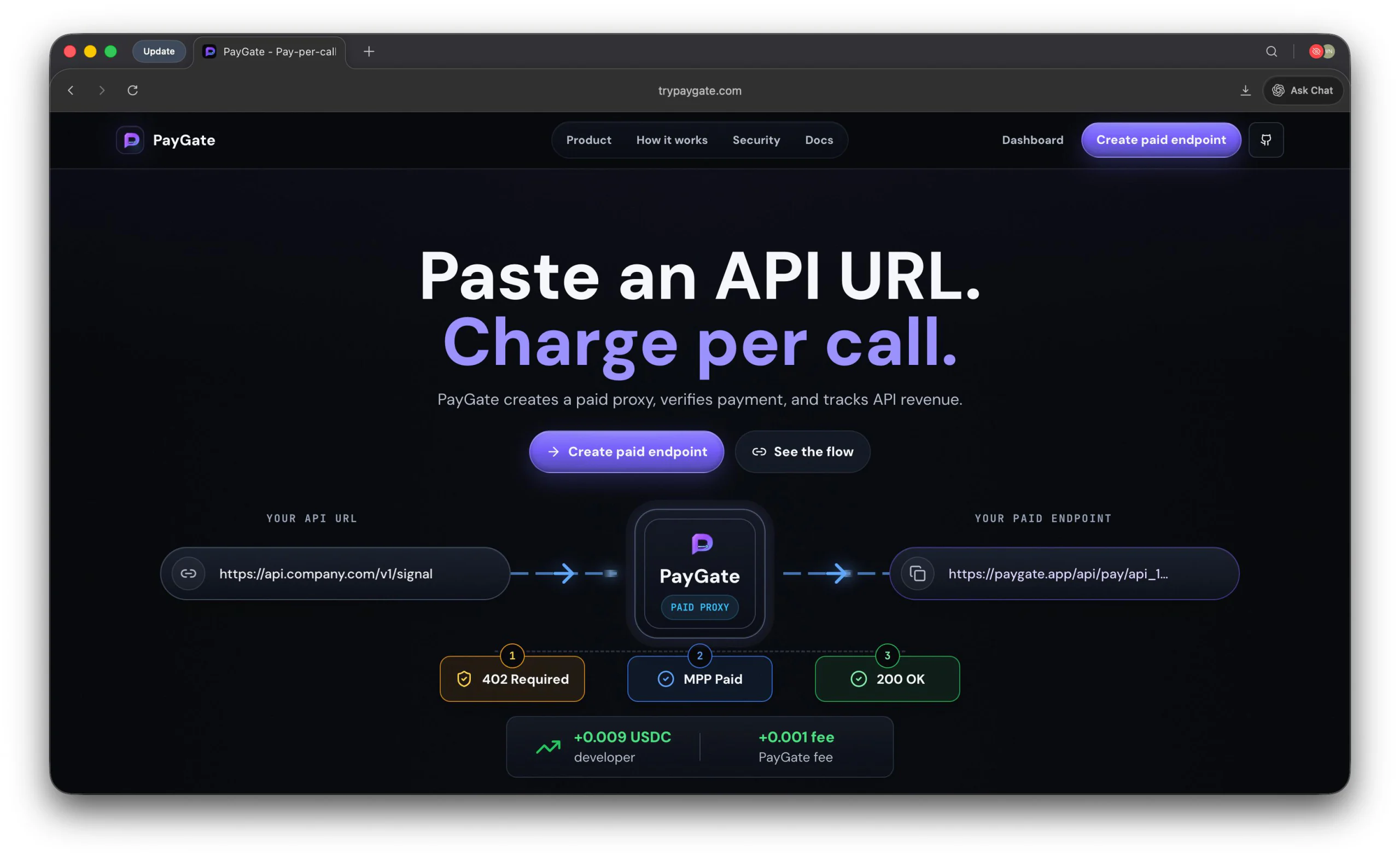This screenshot has width=1400, height=860.
Task: Click the paygate.app paid endpoint field
Action: [x=1064, y=573]
